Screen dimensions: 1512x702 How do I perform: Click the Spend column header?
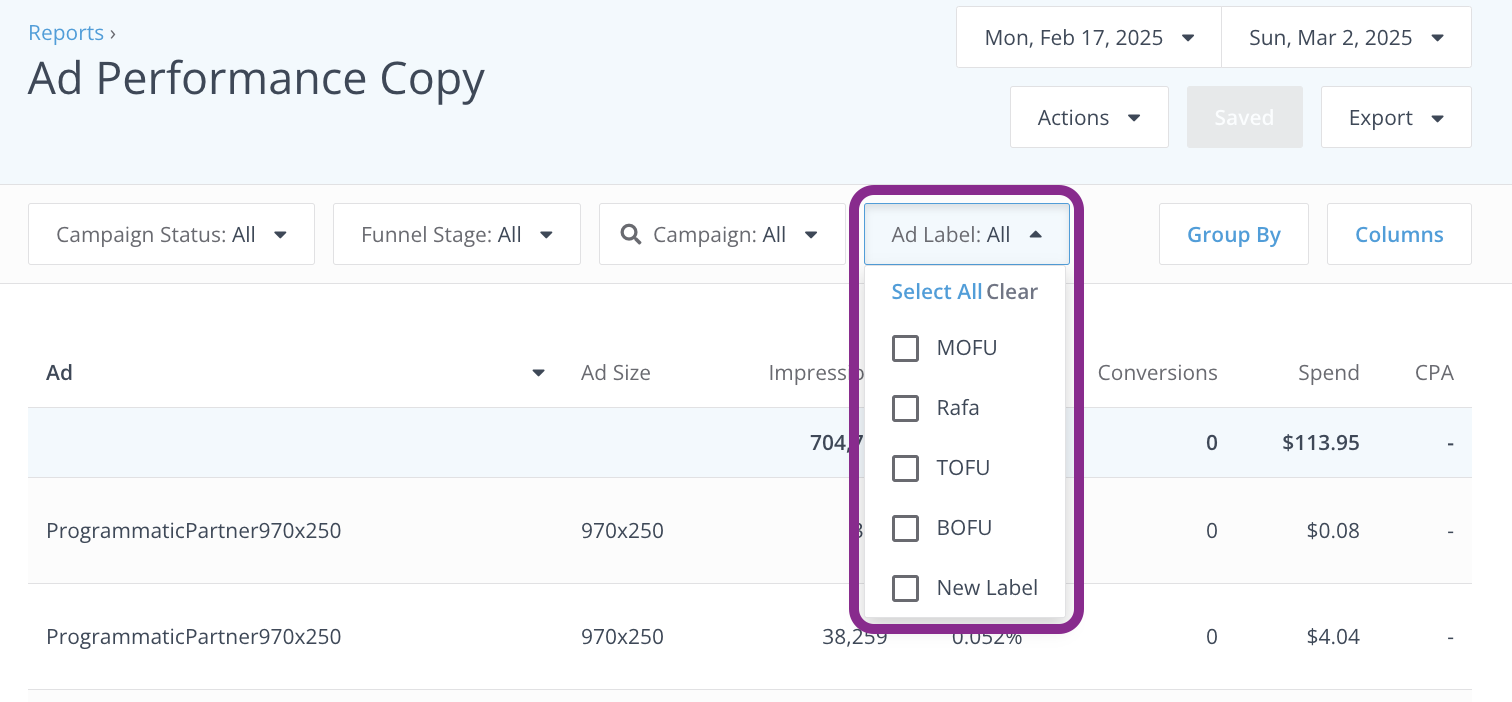click(x=1328, y=373)
